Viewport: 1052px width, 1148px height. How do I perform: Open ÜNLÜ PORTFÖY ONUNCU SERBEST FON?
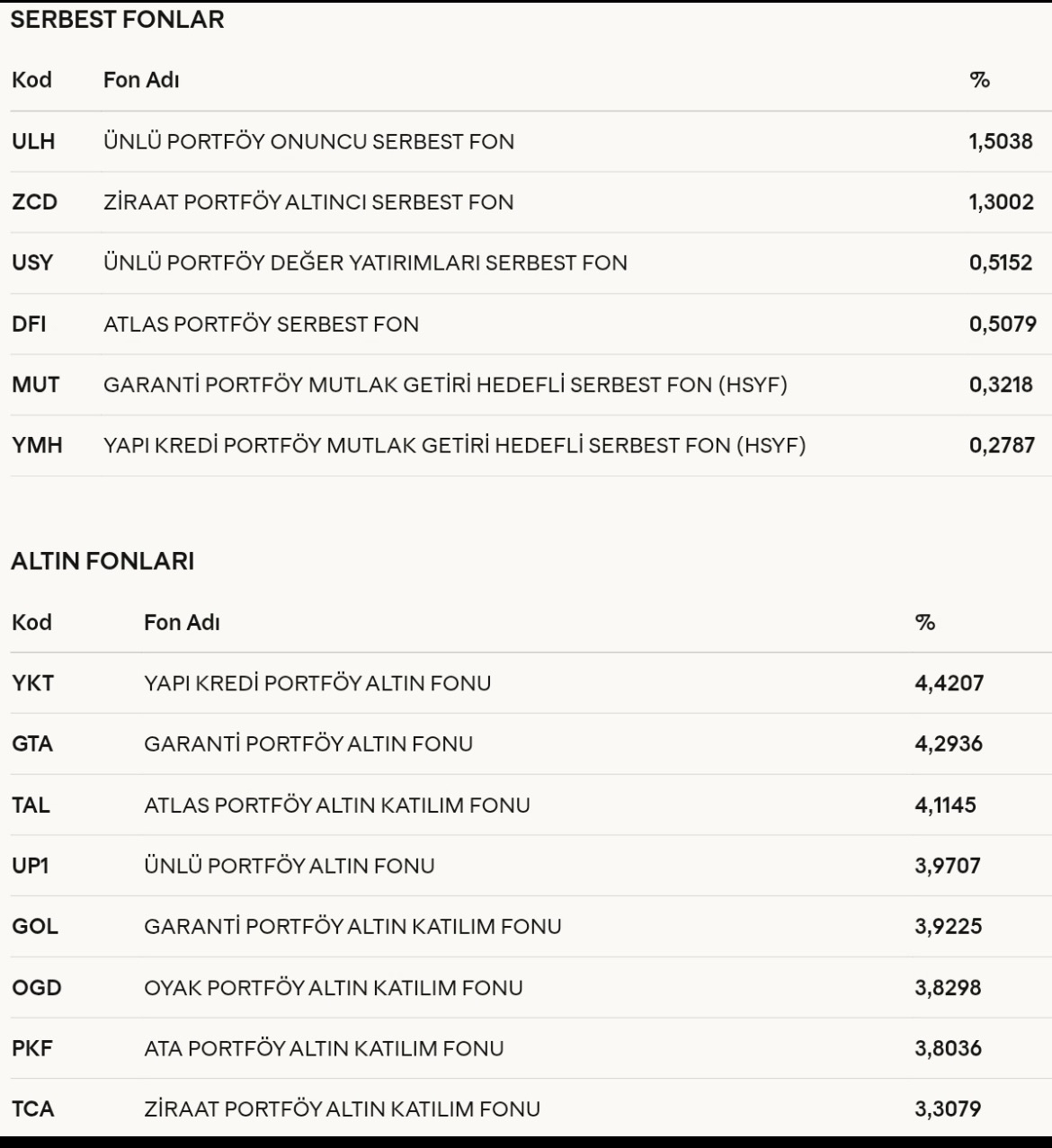308,141
